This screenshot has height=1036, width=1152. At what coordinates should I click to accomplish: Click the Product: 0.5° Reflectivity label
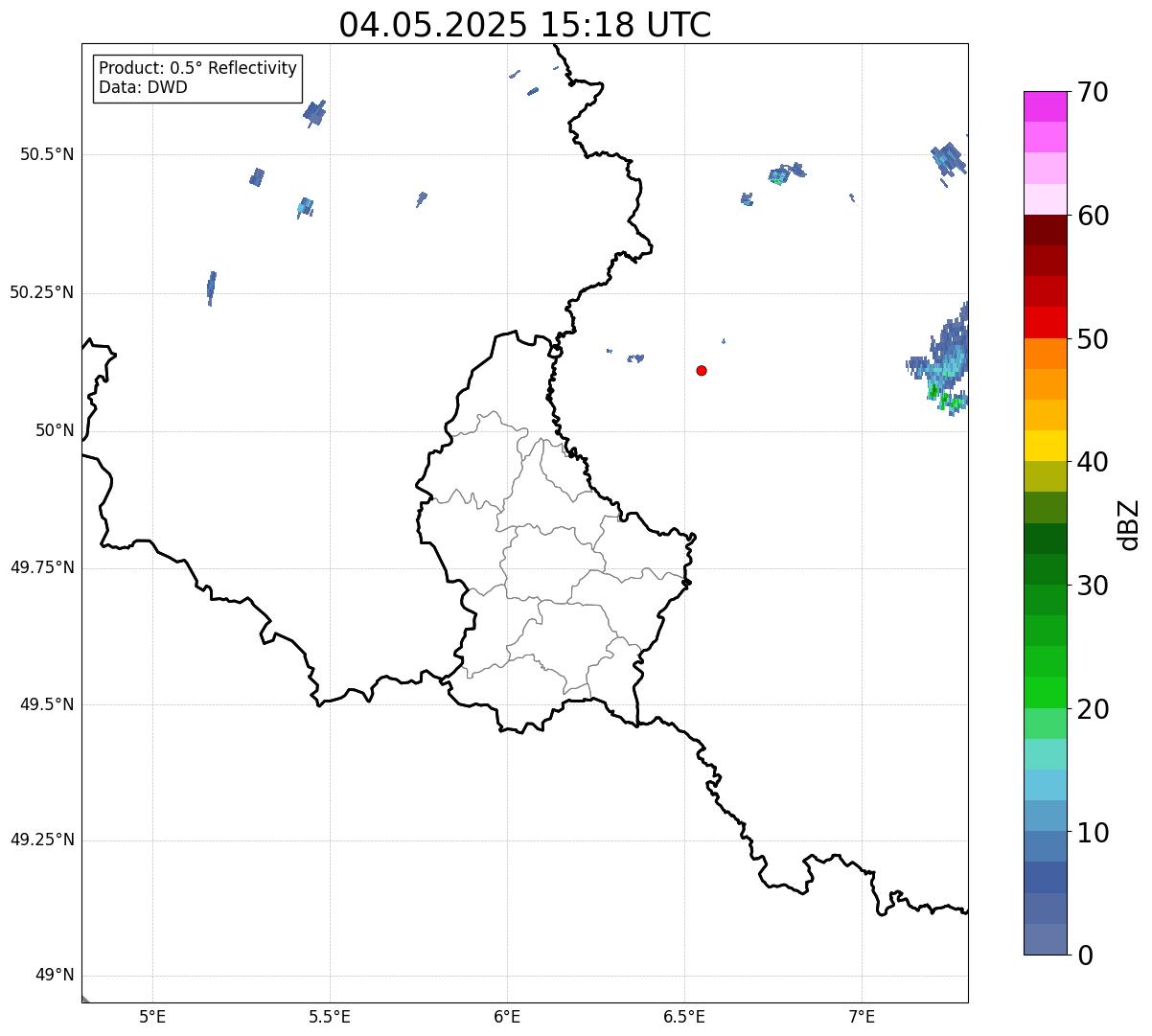click(198, 68)
